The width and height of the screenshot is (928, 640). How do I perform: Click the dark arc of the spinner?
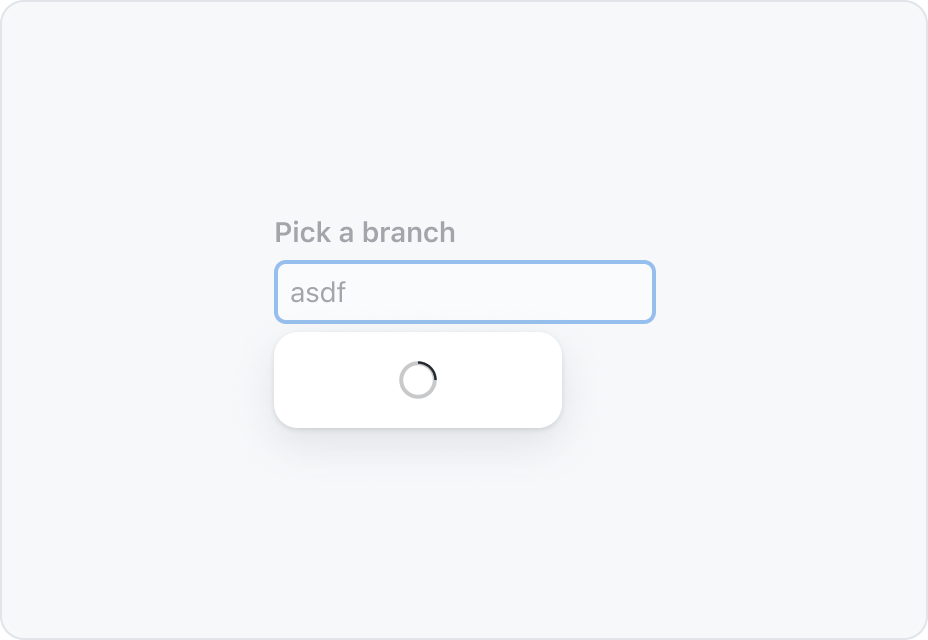coord(430,367)
